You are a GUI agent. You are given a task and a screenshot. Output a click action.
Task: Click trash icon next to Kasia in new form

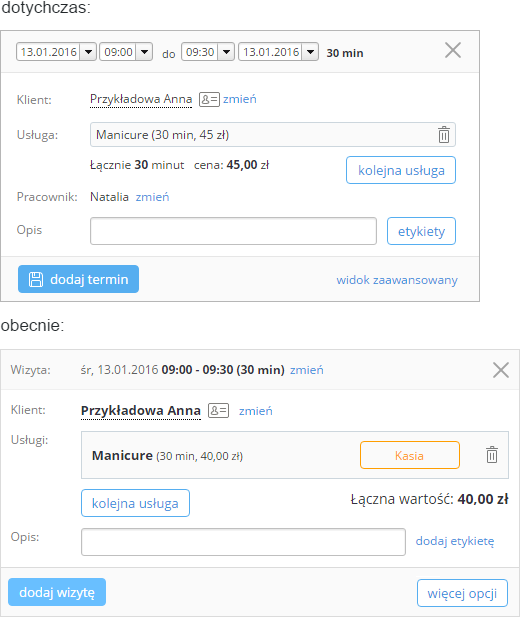[491, 454]
